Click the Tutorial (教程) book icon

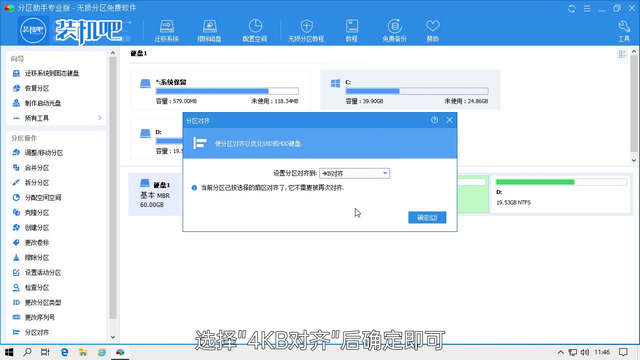351,31
